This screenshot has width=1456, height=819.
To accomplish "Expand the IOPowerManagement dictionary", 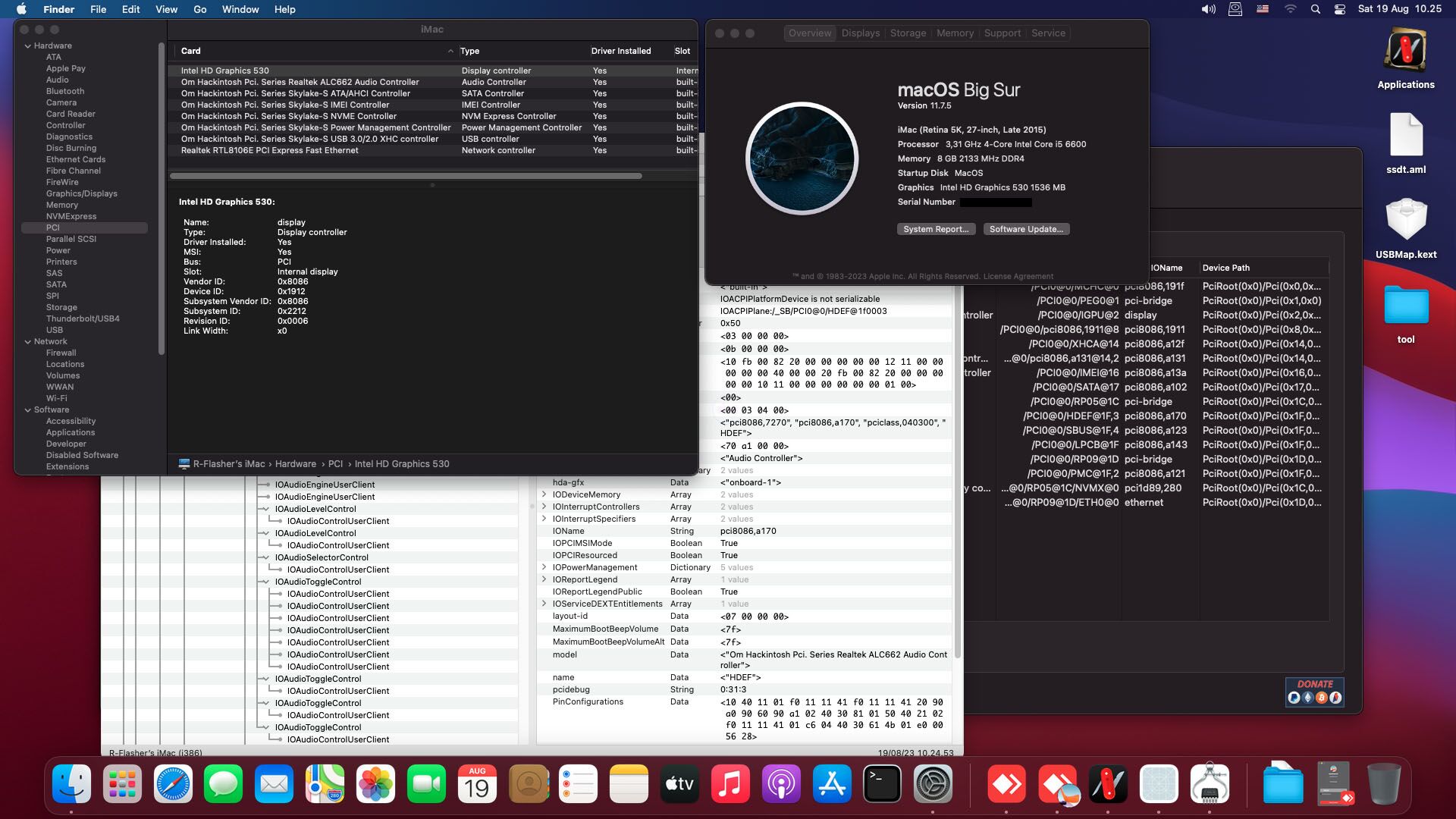I will click(x=544, y=567).
